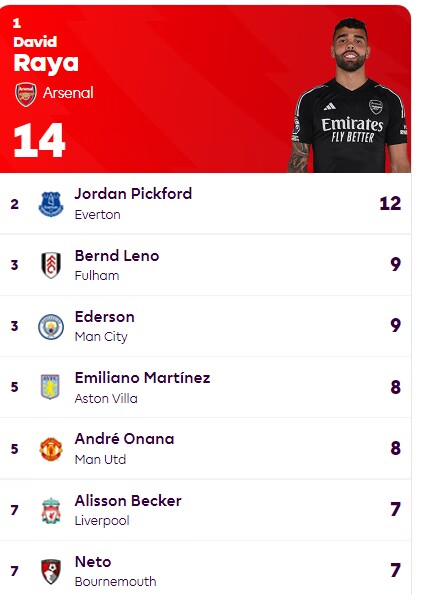This screenshot has height=595, width=437.
Task: Click André Onana's name
Action: [124, 439]
